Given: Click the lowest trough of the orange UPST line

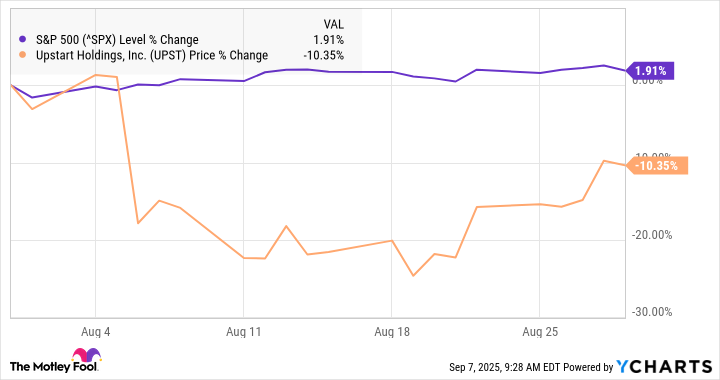Looking at the screenshot, I should click(x=413, y=275).
